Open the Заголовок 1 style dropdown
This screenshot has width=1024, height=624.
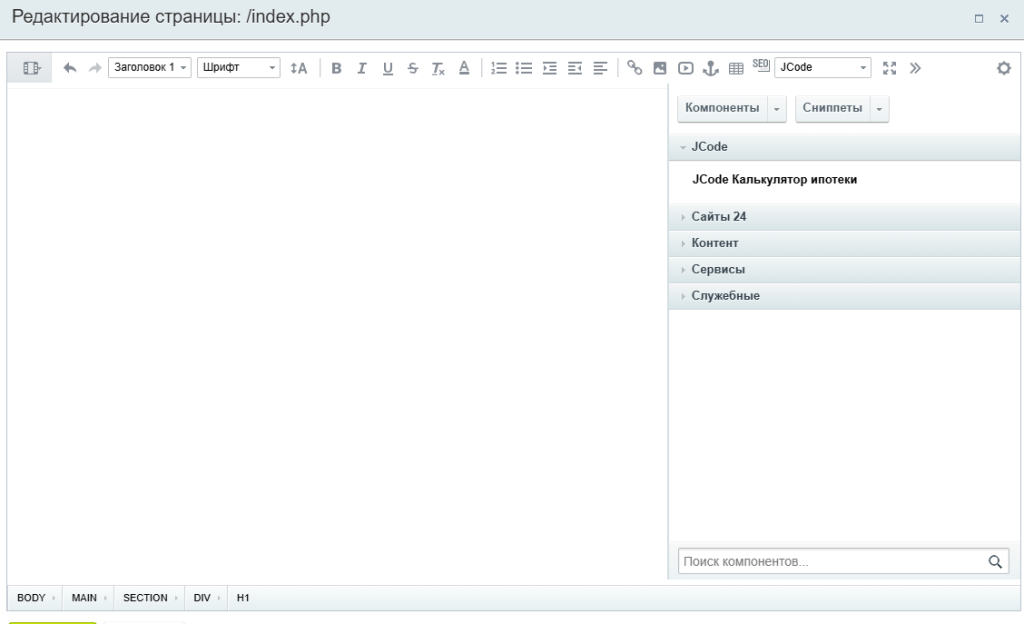(150, 68)
